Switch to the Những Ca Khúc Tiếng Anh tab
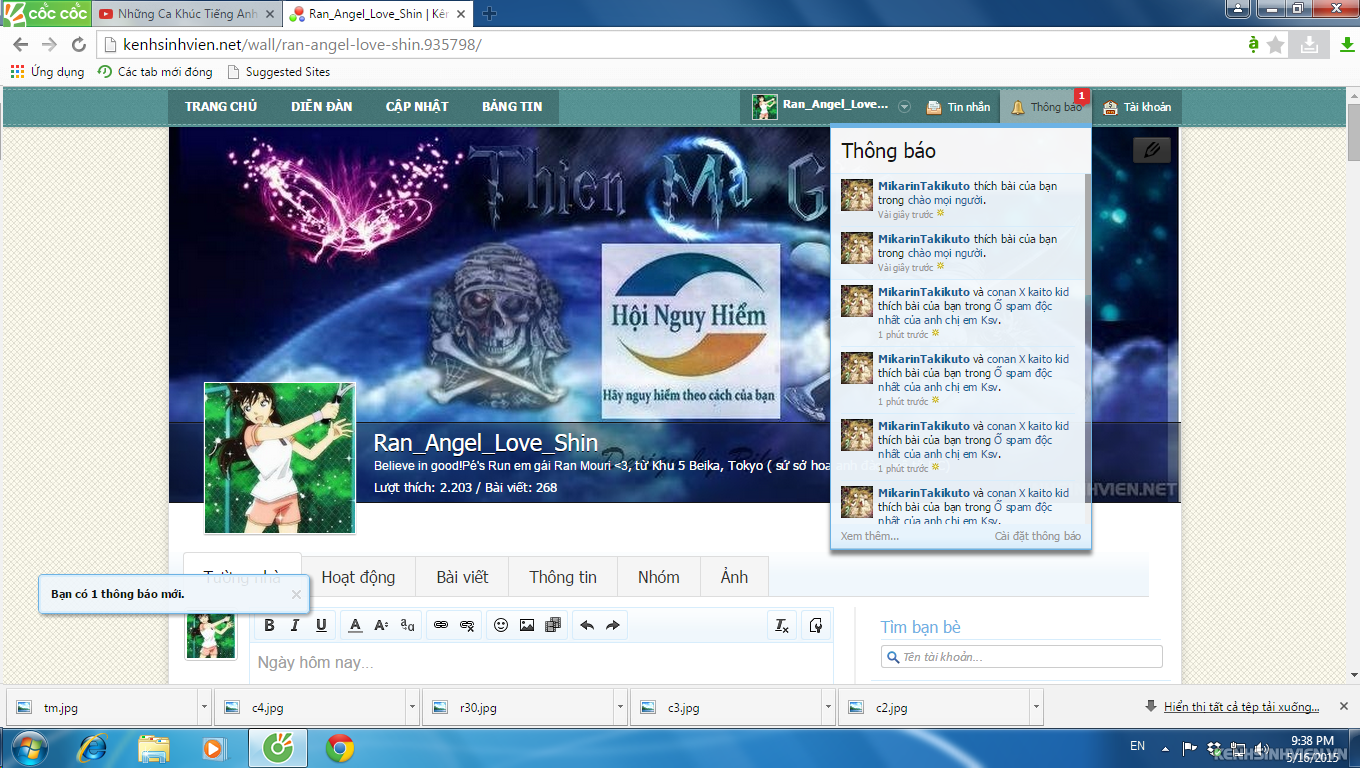 pyautogui.click(x=187, y=14)
